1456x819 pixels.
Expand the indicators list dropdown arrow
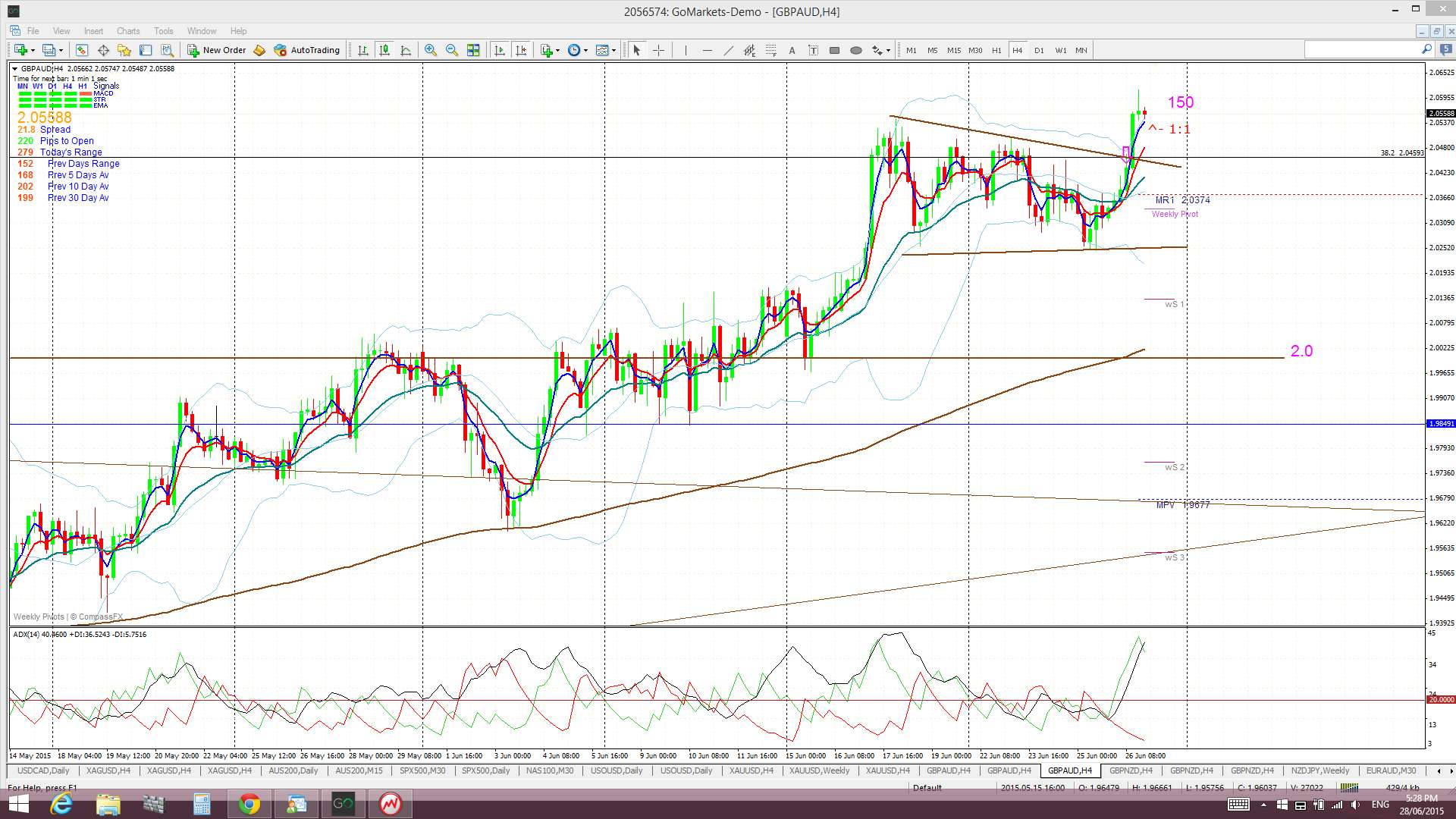coord(558,50)
